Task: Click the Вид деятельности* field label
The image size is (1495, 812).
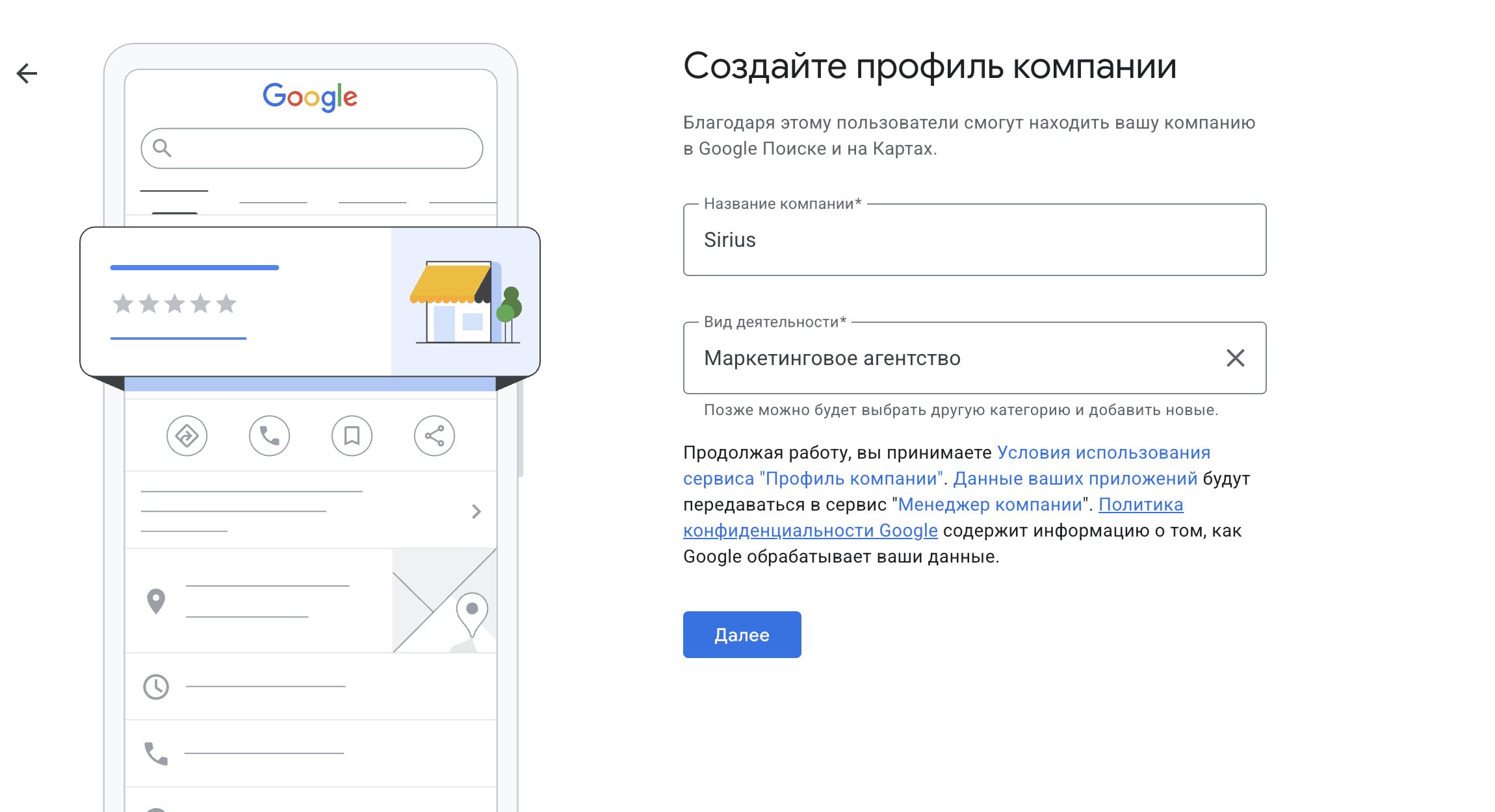Action: click(x=775, y=322)
